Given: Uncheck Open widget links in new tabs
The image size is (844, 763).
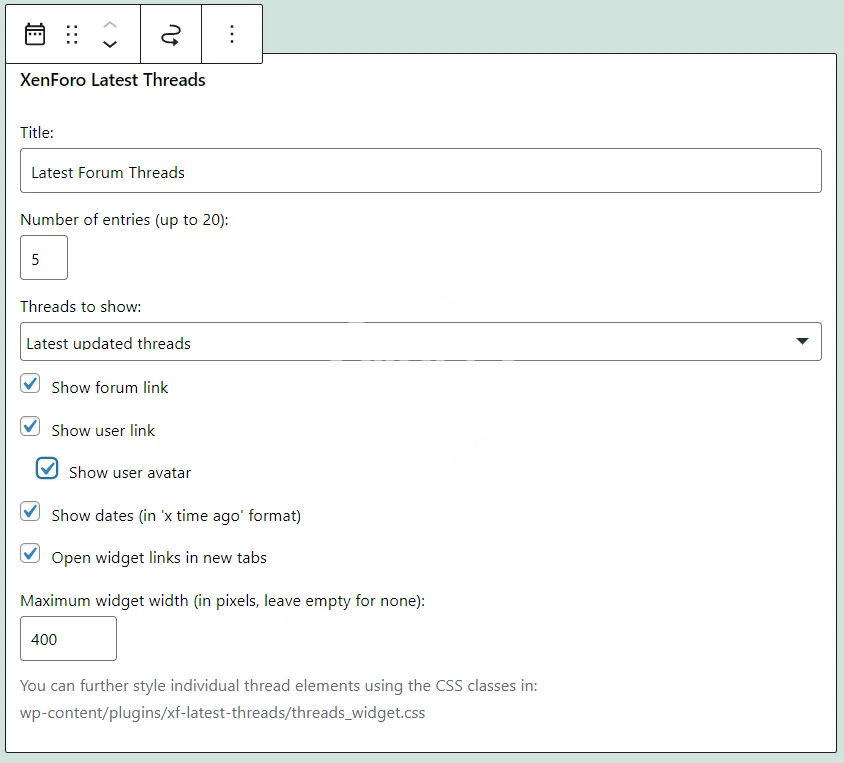Looking at the screenshot, I should click(x=31, y=554).
